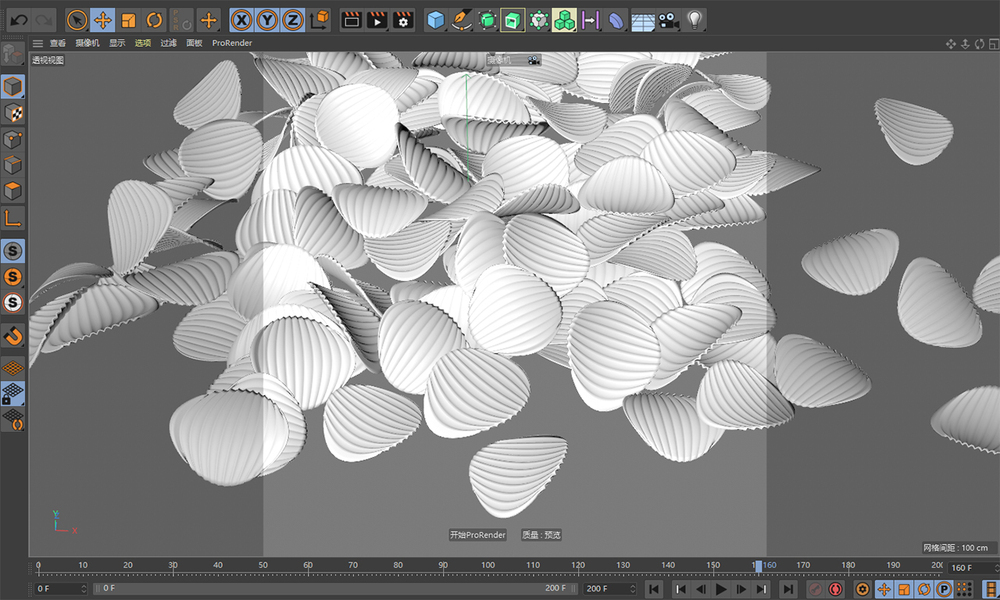Open the 显示 display menu
This screenshot has width=1000, height=600.
coord(117,43)
